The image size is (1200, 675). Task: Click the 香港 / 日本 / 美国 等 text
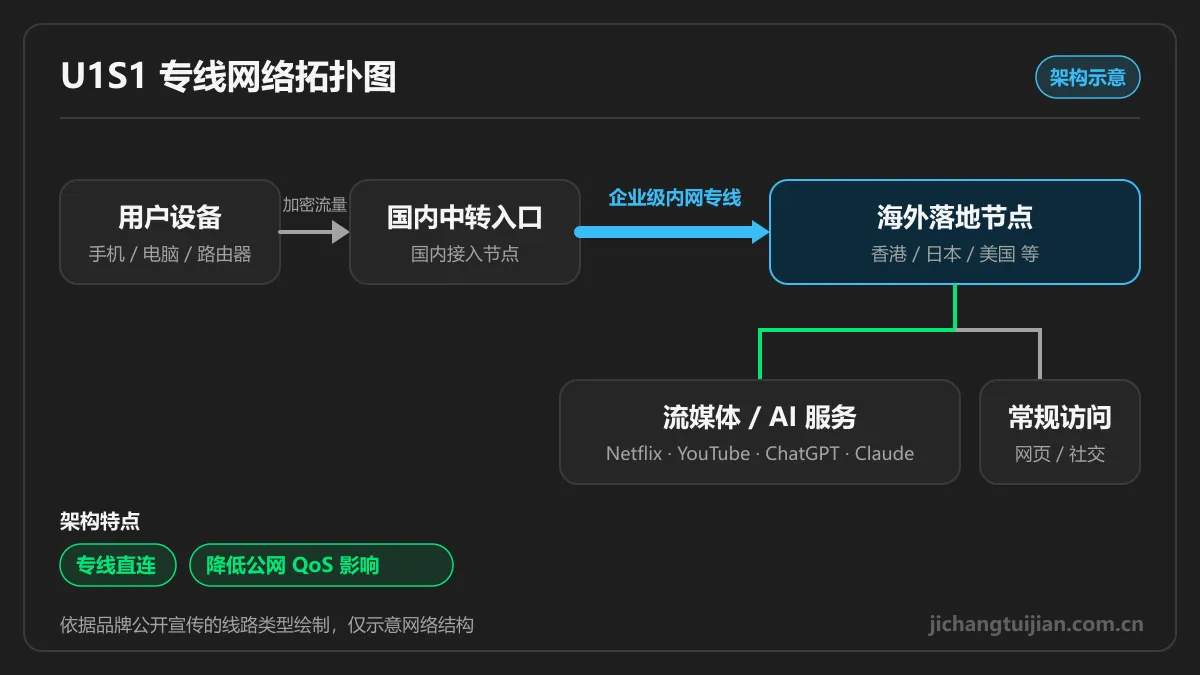(955, 254)
